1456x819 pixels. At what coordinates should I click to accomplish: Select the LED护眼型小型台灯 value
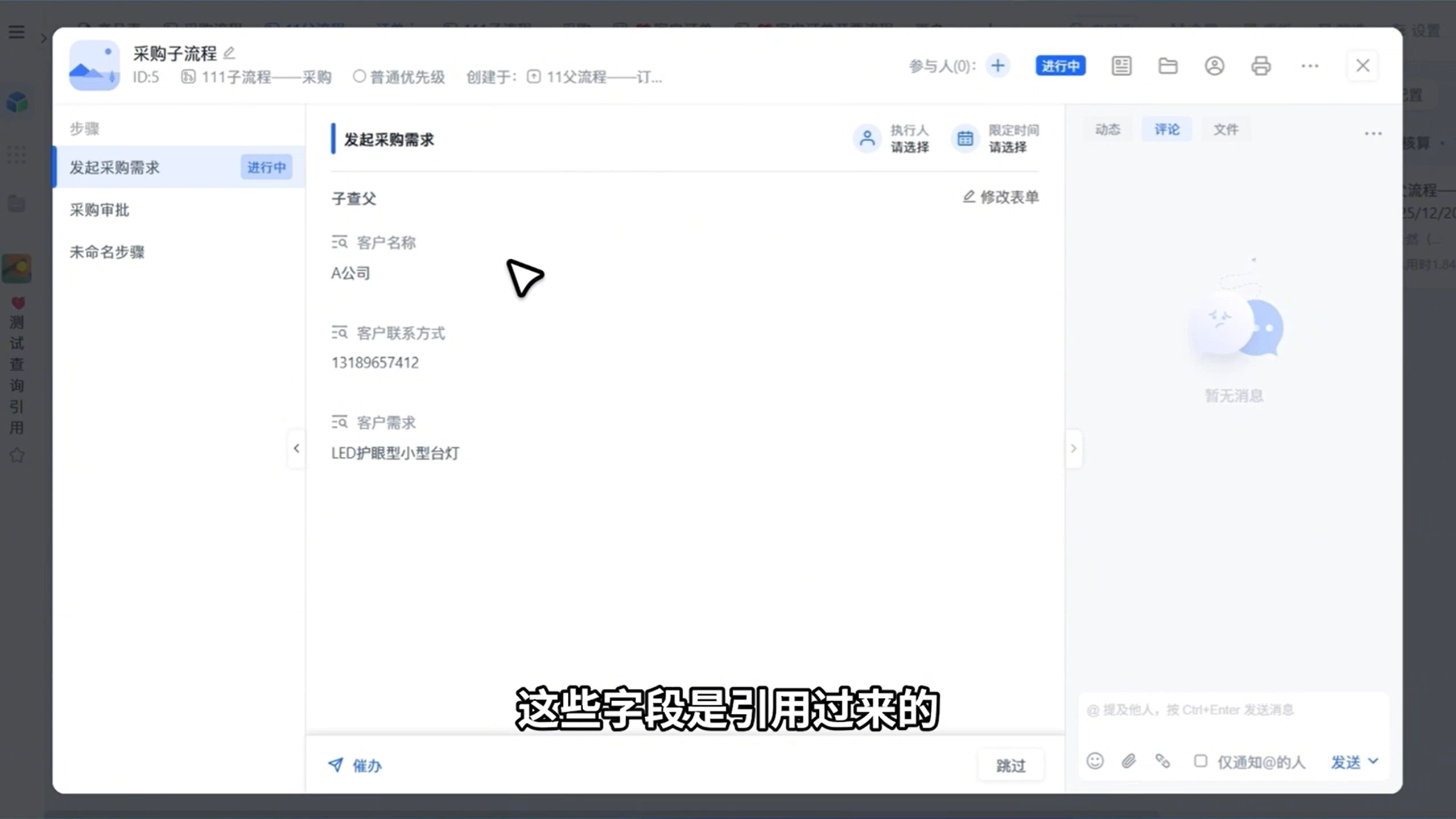[395, 453]
